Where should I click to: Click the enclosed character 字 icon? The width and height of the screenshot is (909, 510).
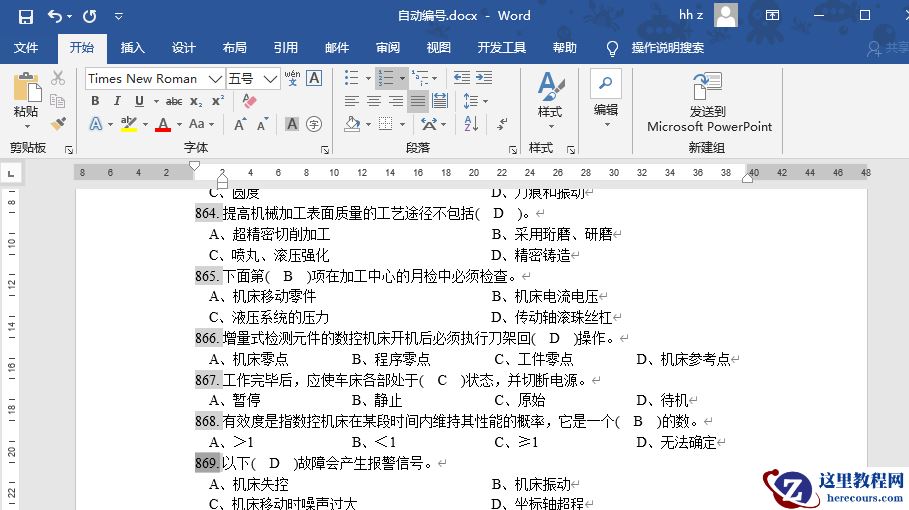(314, 124)
